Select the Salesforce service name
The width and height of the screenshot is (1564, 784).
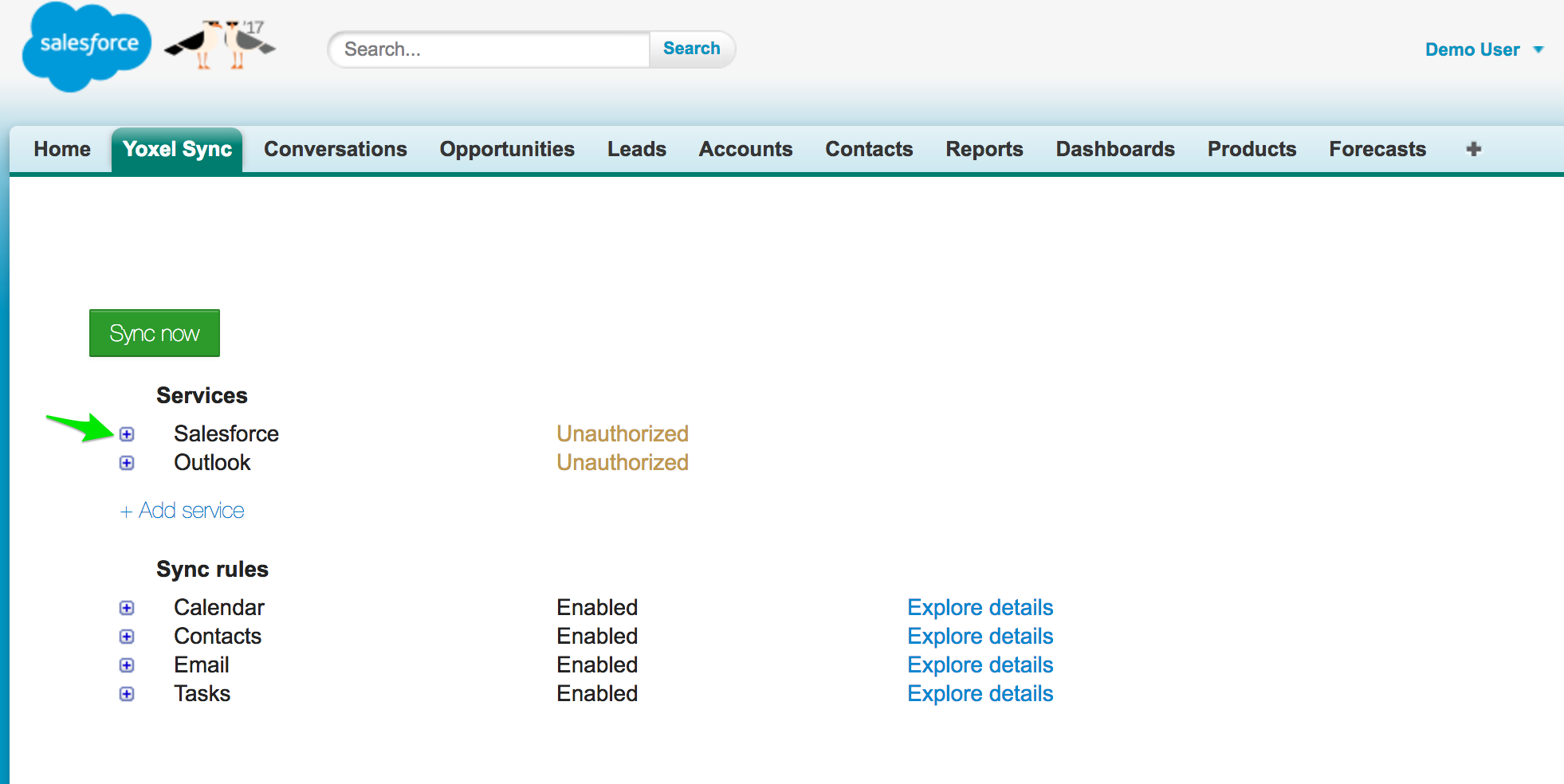pyautogui.click(x=226, y=434)
